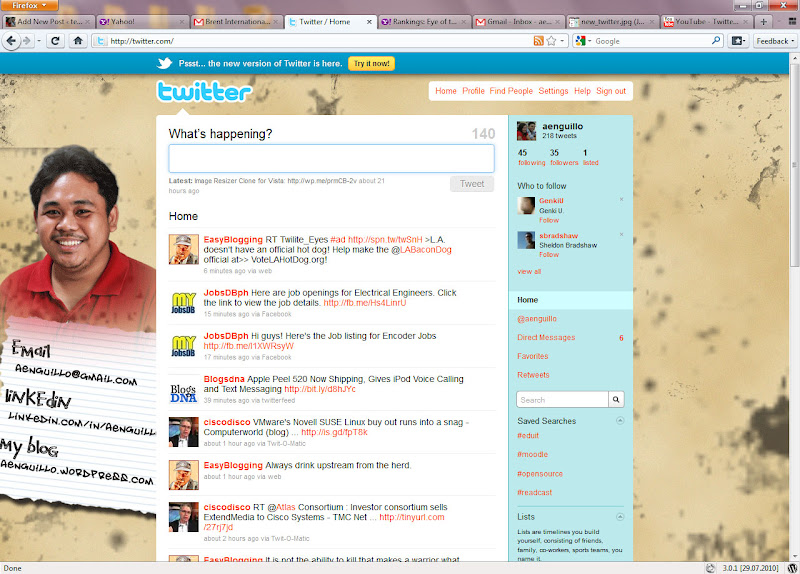Click the sidebar Search field
This screenshot has width=800, height=574.
tap(562, 400)
